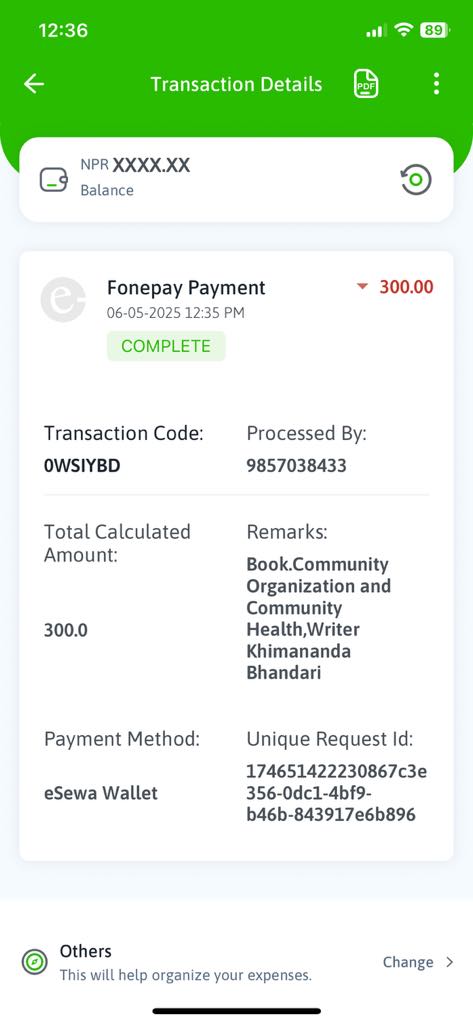The width and height of the screenshot is (473, 1024).
Task: Tap the processed by number 9857038433
Action: [296, 466]
